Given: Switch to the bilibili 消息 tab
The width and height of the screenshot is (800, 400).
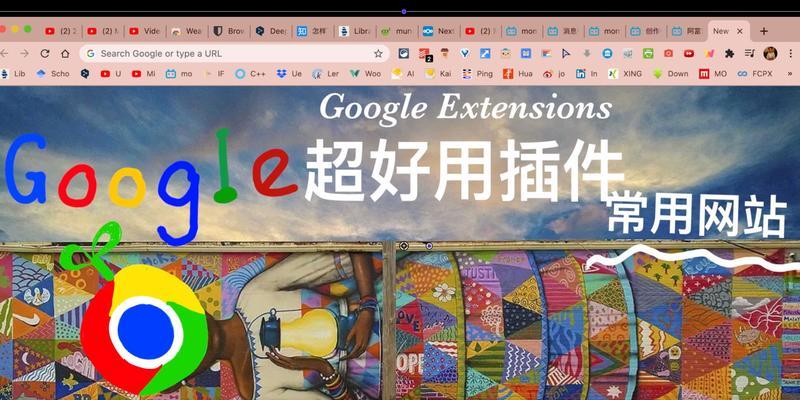Looking at the screenshot, I should coord(563,31).
